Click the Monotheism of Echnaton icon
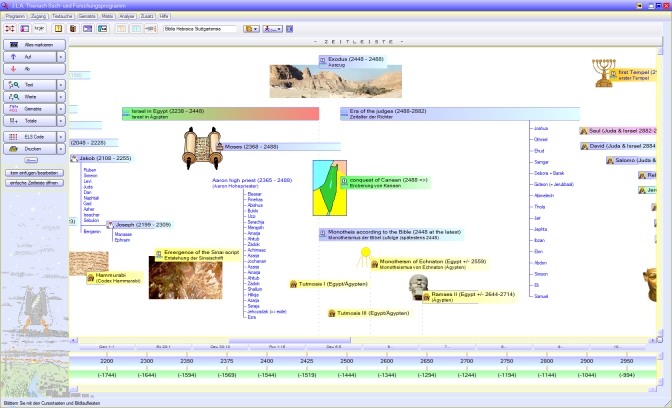672x408 pixels. click(x=374, y=264)
